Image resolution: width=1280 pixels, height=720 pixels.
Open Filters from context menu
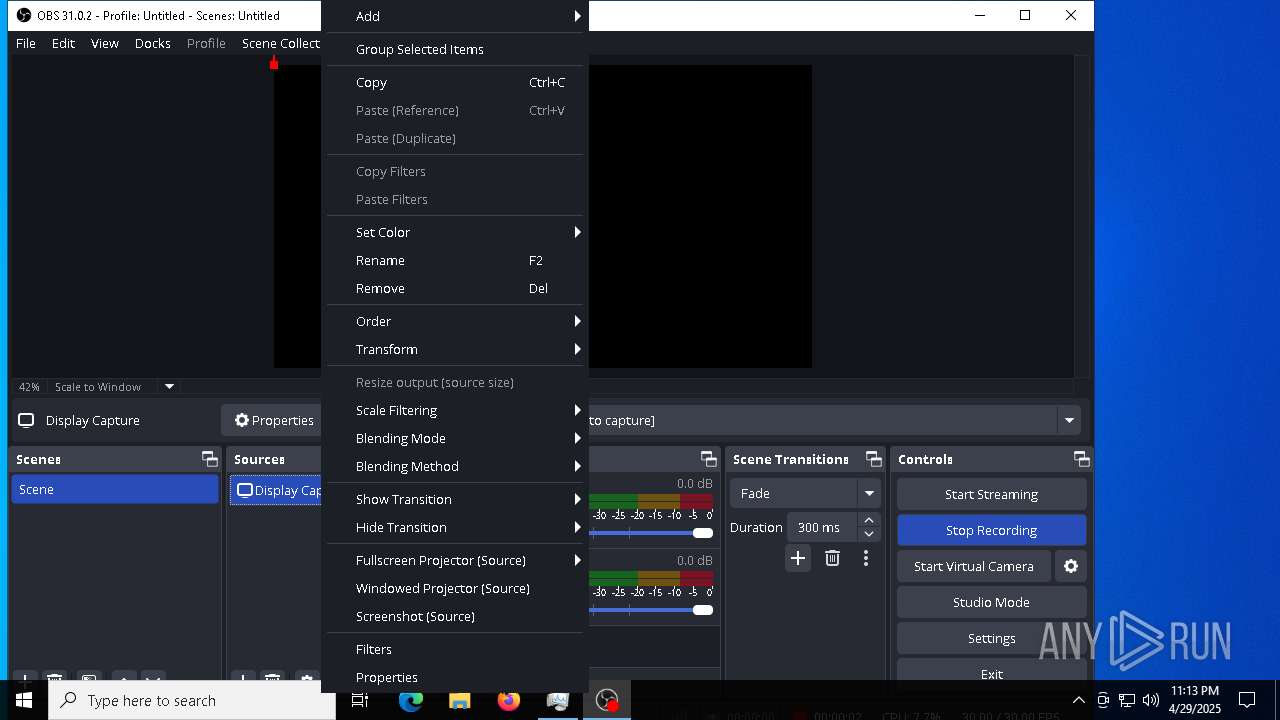point(455,649)
